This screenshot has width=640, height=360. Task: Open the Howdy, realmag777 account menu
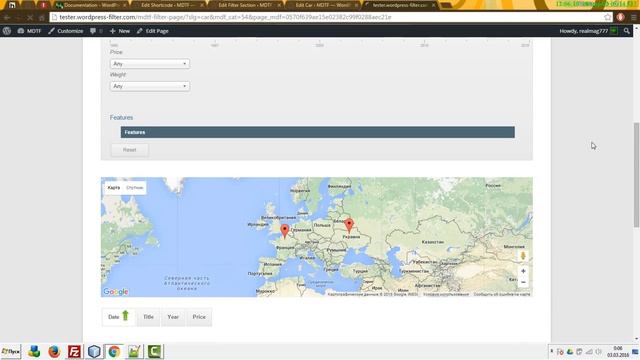(588, 31)
